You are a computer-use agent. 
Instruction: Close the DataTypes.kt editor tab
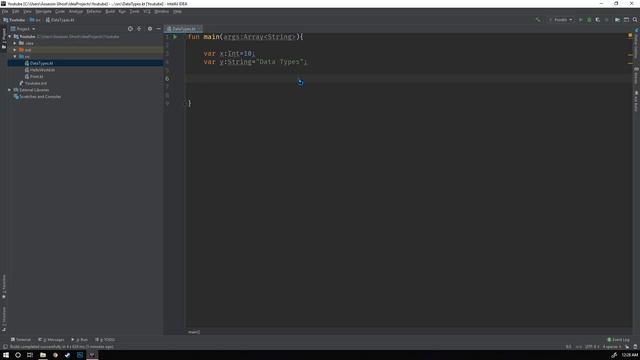[x=199, y=29]
